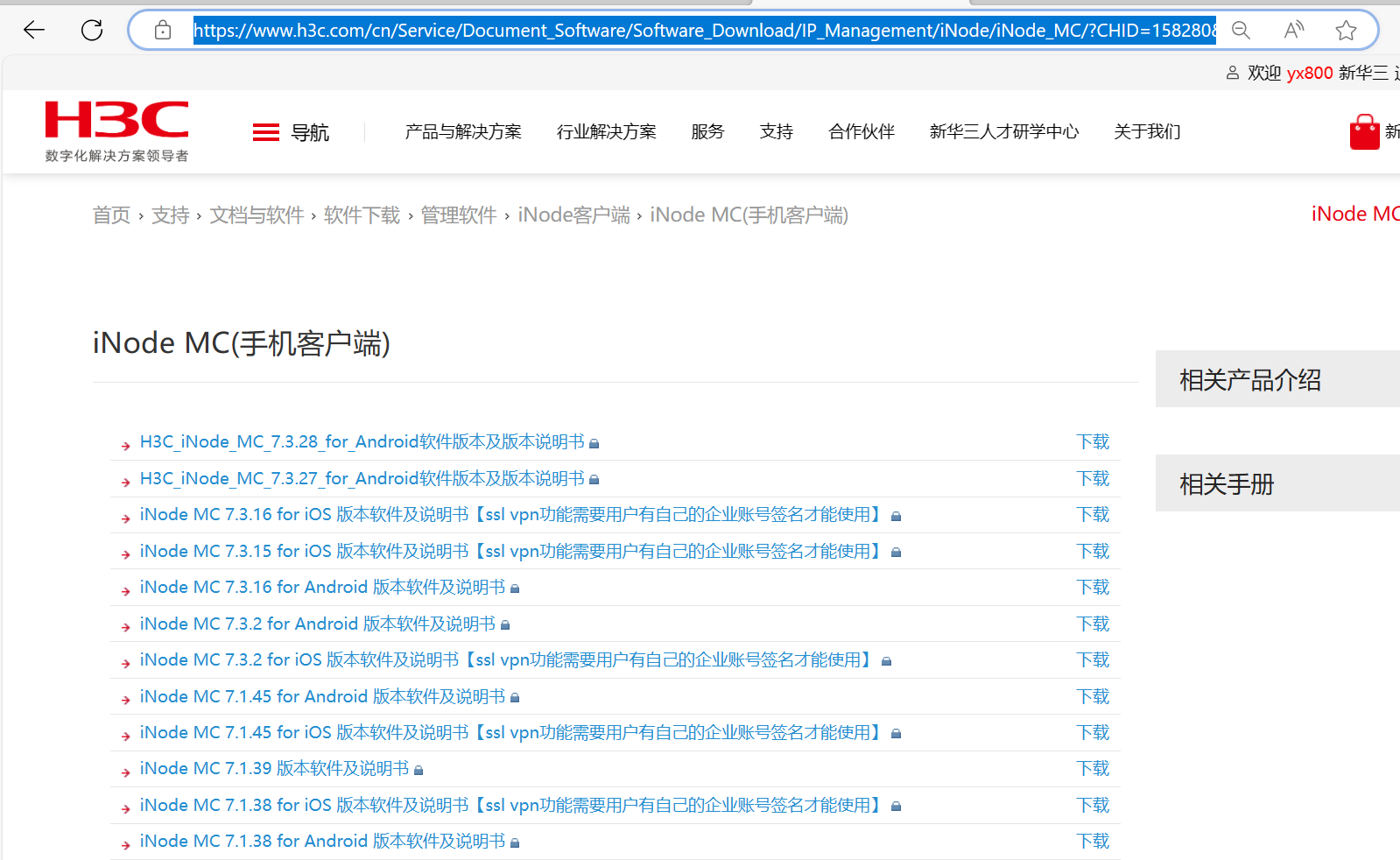Click the user account icon beside 欢迎
Viewport: 1400px width, 860px height.
tap(1233, 73)
